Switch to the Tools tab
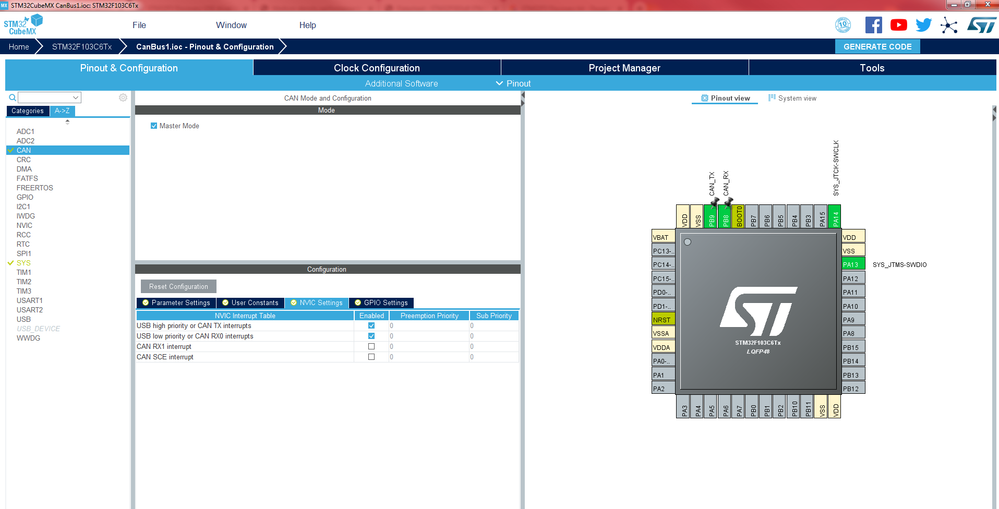 (x=872, y=68)
